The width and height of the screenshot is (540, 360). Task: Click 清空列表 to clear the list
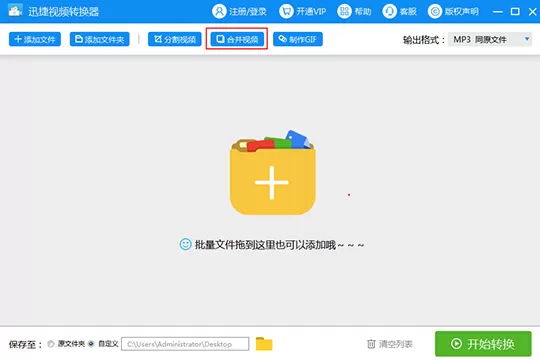[390, 344]
